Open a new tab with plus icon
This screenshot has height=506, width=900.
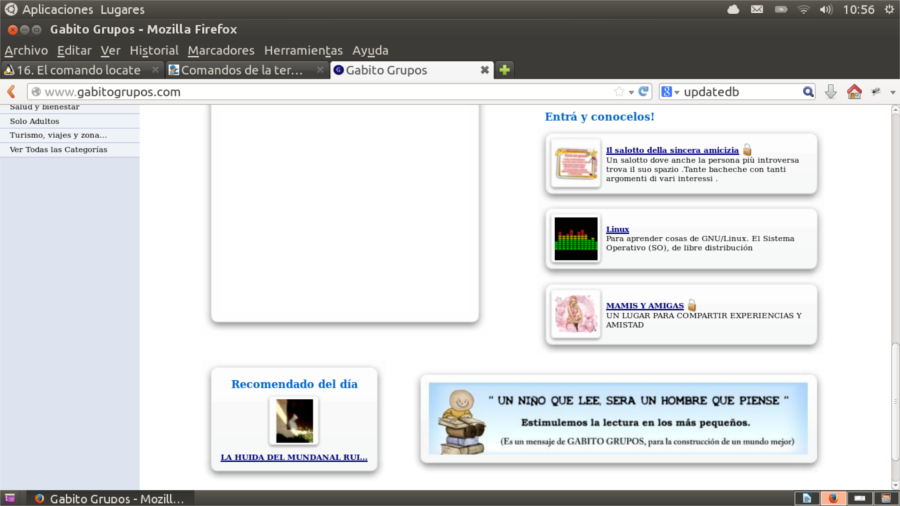[505, 70]
